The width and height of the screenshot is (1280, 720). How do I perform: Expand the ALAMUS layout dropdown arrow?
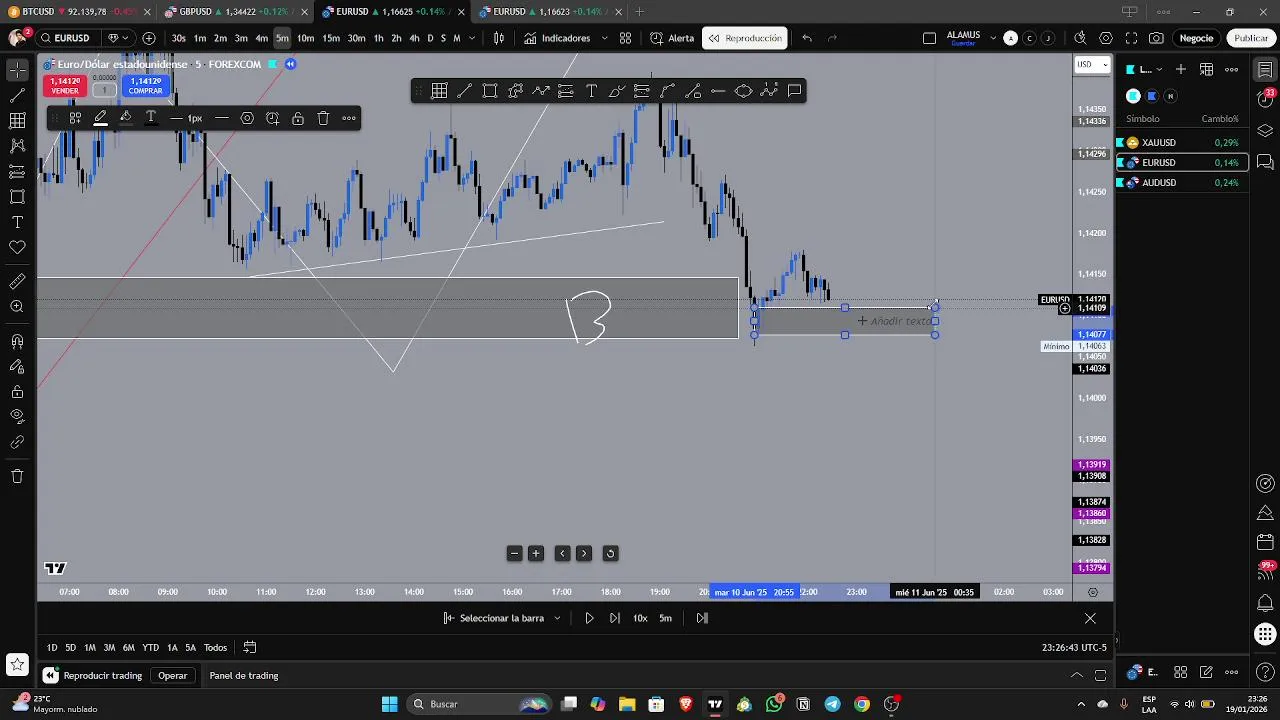[993, 38]
